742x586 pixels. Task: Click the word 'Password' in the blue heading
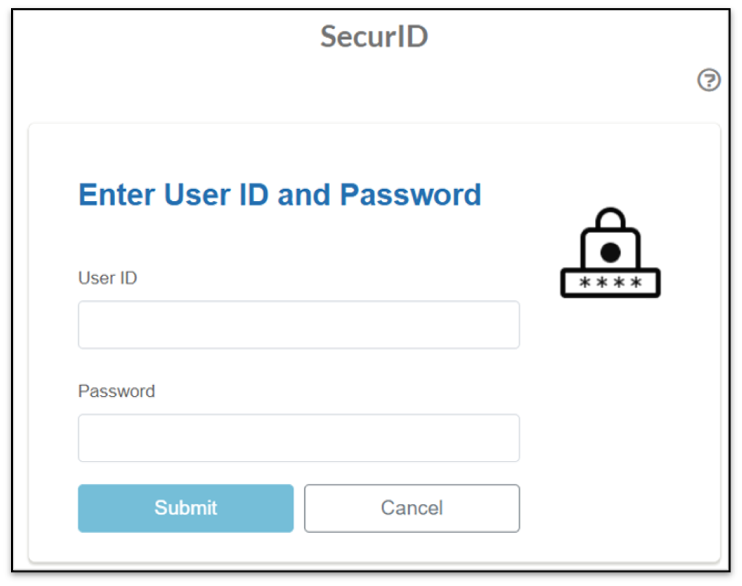coord(410,194)
